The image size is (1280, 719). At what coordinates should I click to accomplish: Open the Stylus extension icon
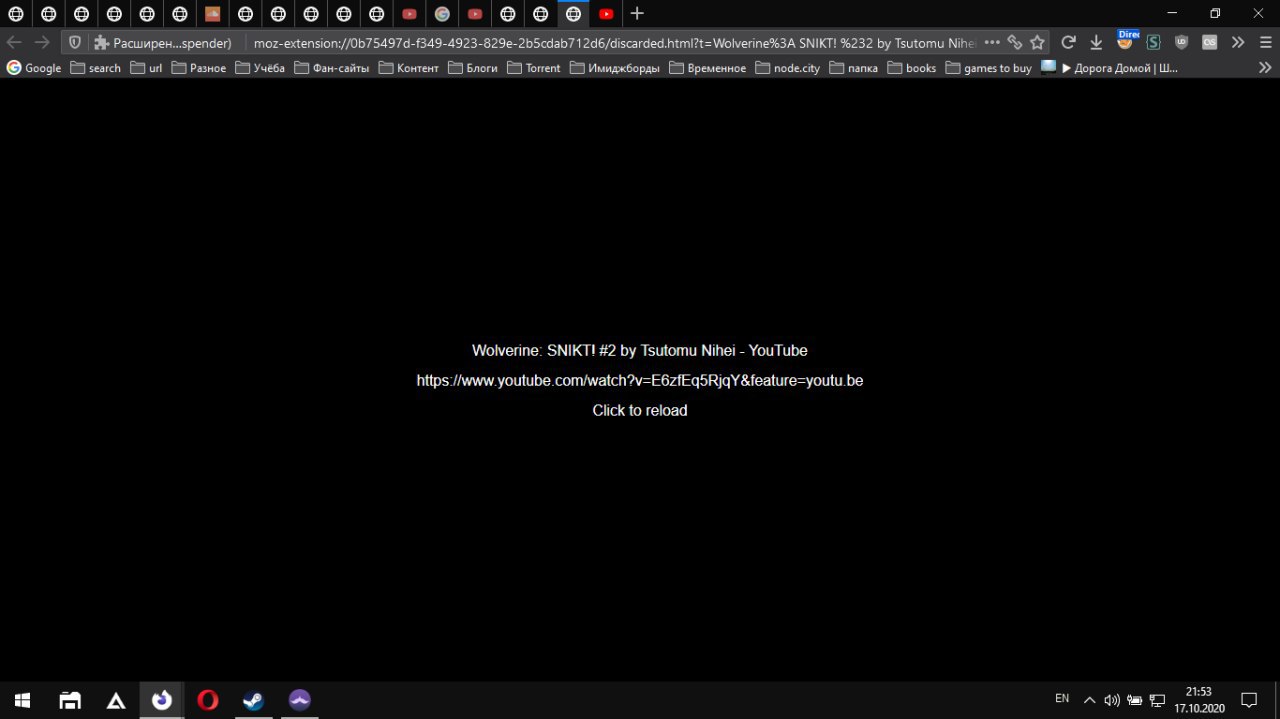(x=1153, y=42)
